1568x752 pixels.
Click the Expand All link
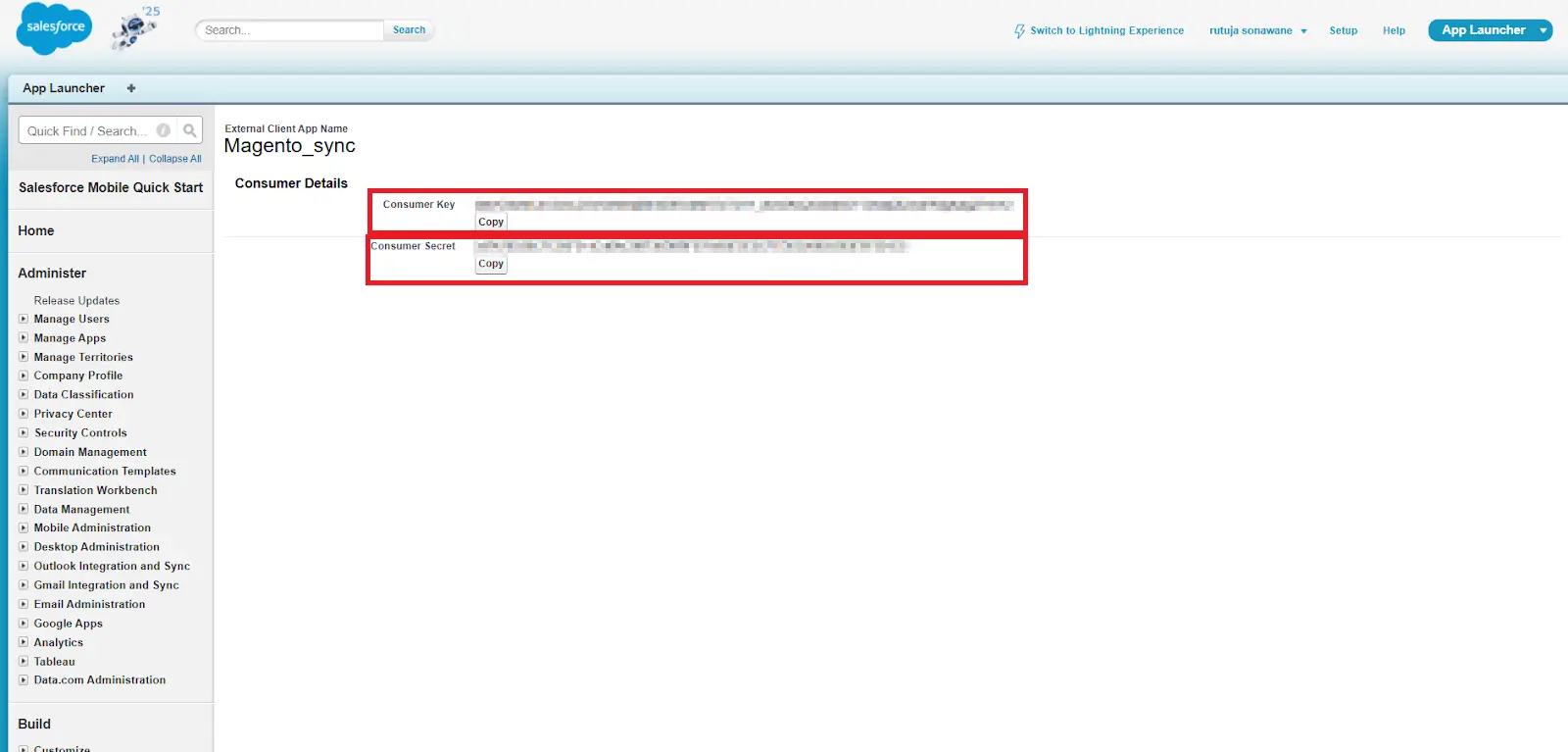pyautogui.click(x=115, y=159)
